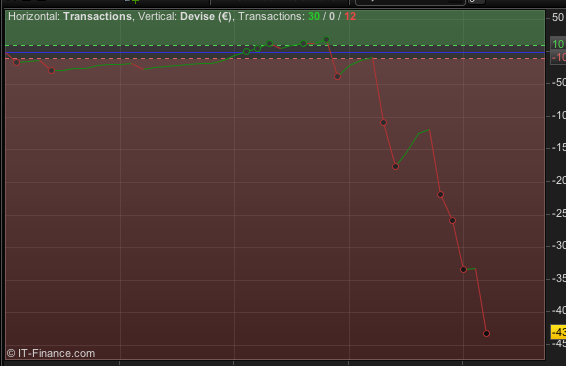The width and height of the screenshot is (566, 366).
Task: Click the neutral transactions count 0
Action: coord(332,17)
